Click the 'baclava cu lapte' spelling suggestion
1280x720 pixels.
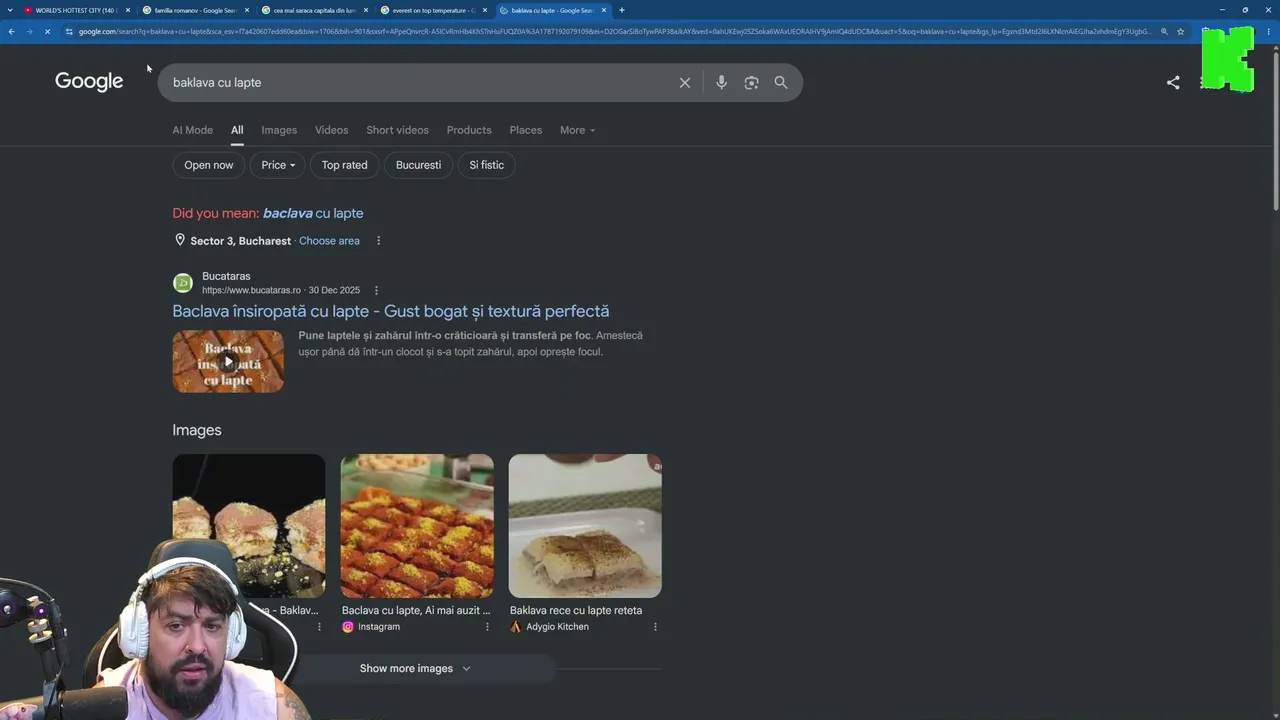click(x=313, y=213)
